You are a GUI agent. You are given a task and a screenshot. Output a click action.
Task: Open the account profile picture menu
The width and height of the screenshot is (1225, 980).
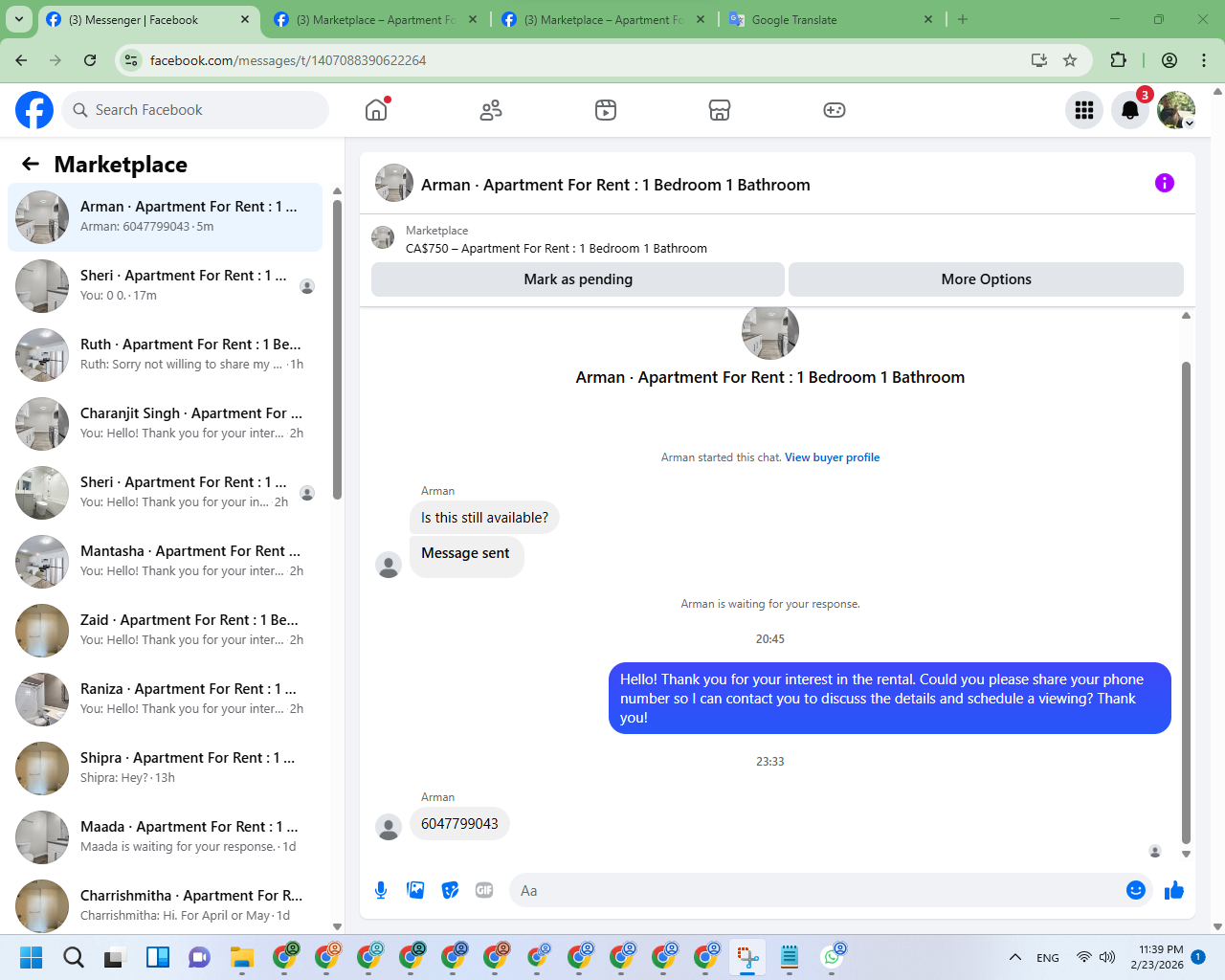pyautogui.click(x=1176, y=110)
